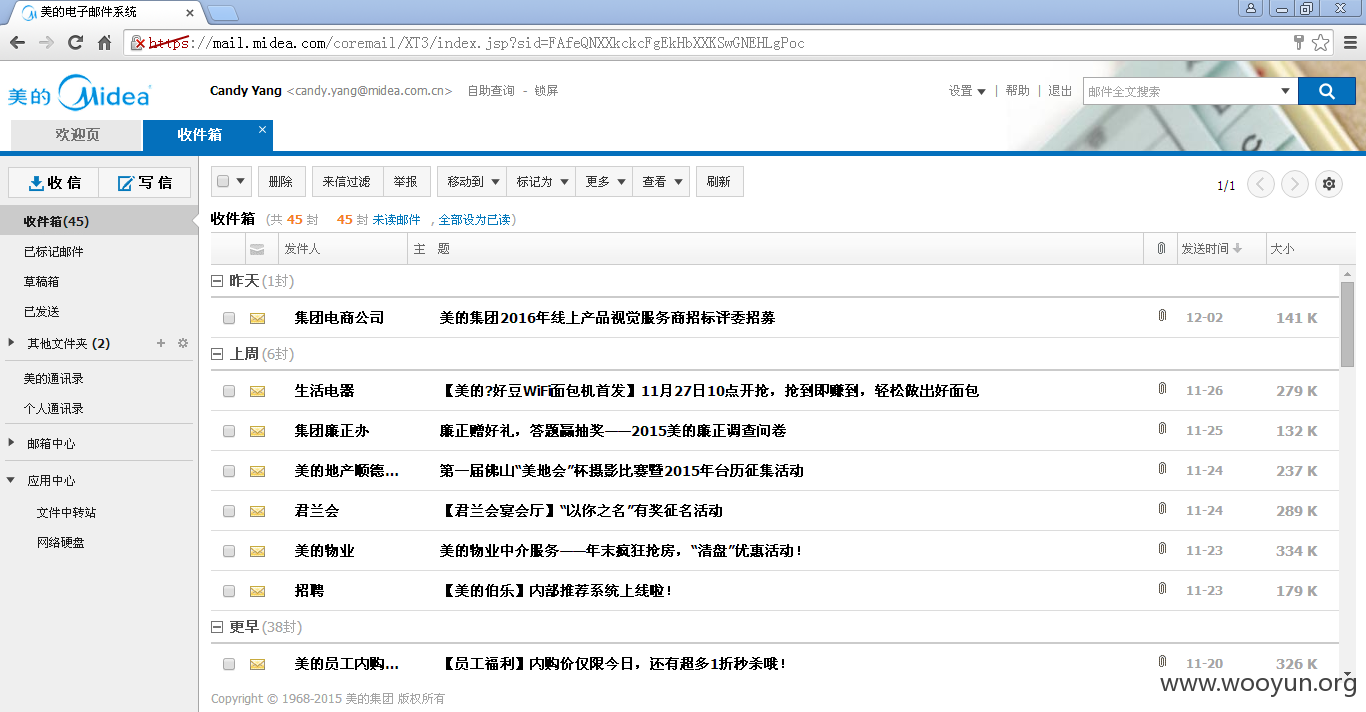Screen dimensions: 1366x712
Task: Reload the page with the refresh icon
Action: click(75, 43)
